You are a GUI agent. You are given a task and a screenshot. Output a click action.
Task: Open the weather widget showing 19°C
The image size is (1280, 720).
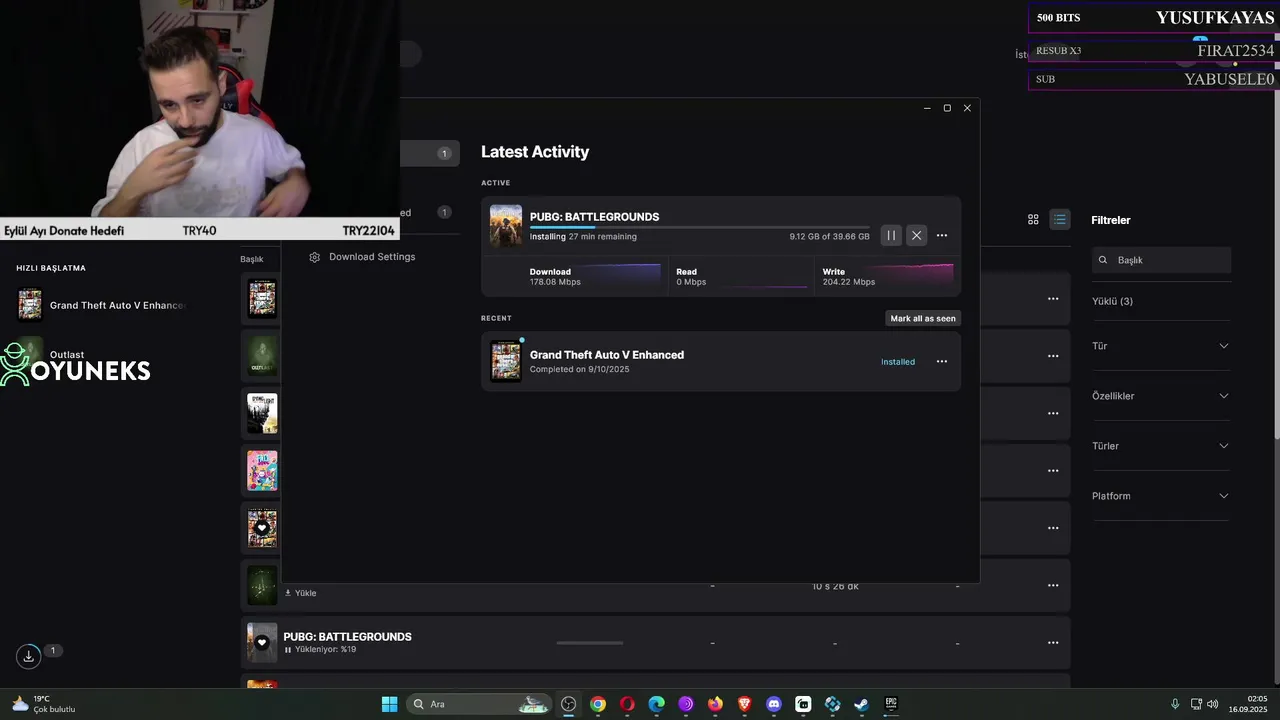43,704
